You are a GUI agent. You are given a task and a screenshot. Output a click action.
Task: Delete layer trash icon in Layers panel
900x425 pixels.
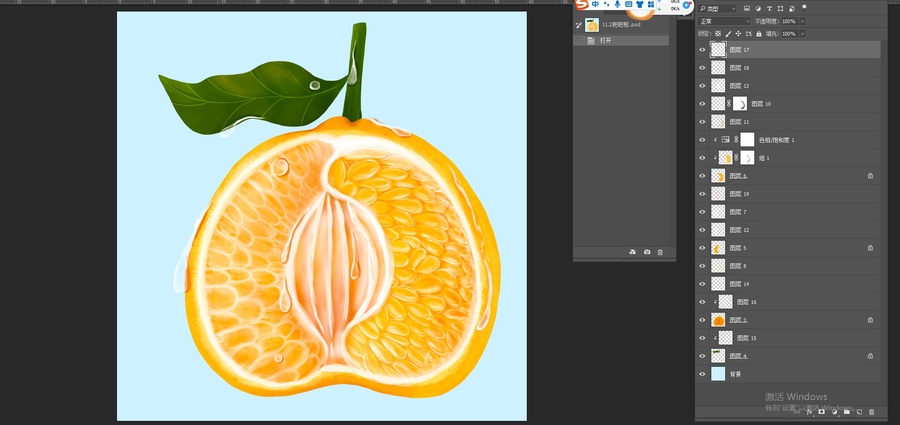[x=872, y=412]
